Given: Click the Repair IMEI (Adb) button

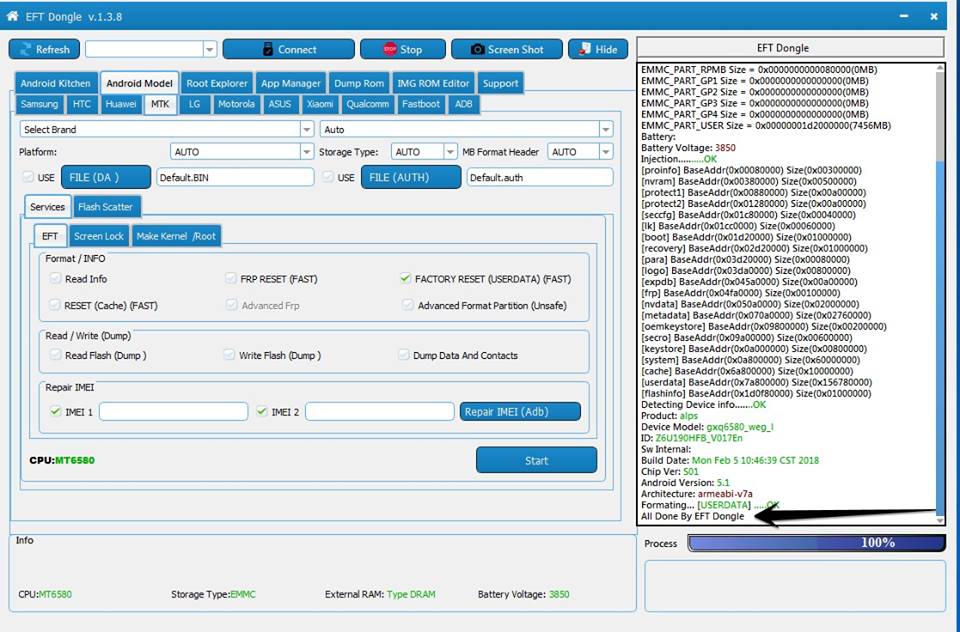Looking at the screenshot, I should tap(520, 412).
